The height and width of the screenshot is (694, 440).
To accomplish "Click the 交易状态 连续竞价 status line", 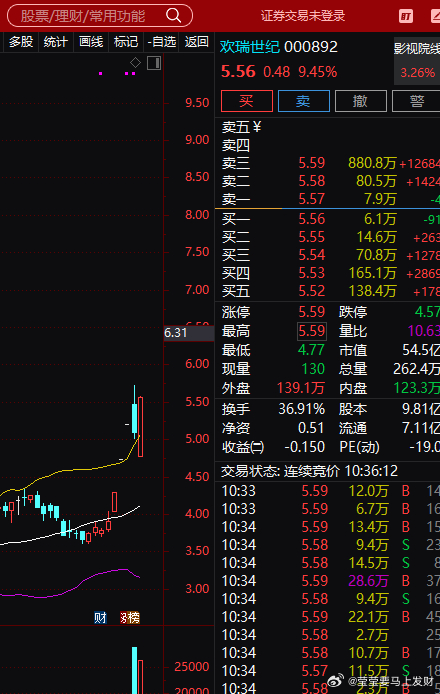I will pyautogui.click(x=309, y=471).
